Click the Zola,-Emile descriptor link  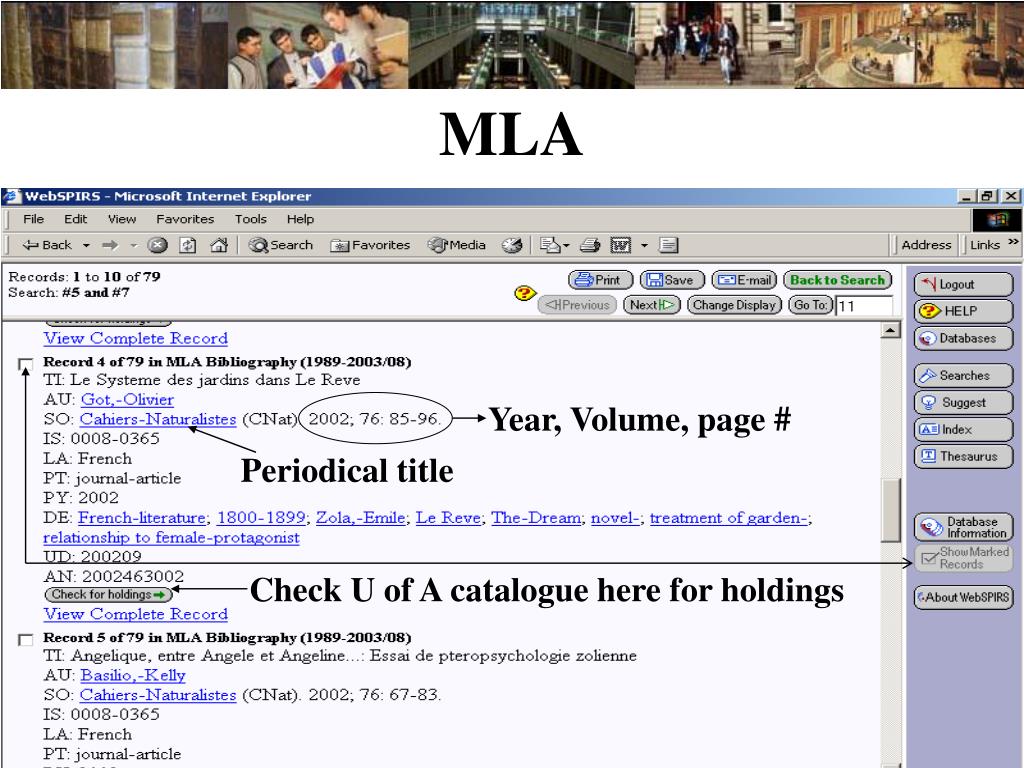[361, 518]
